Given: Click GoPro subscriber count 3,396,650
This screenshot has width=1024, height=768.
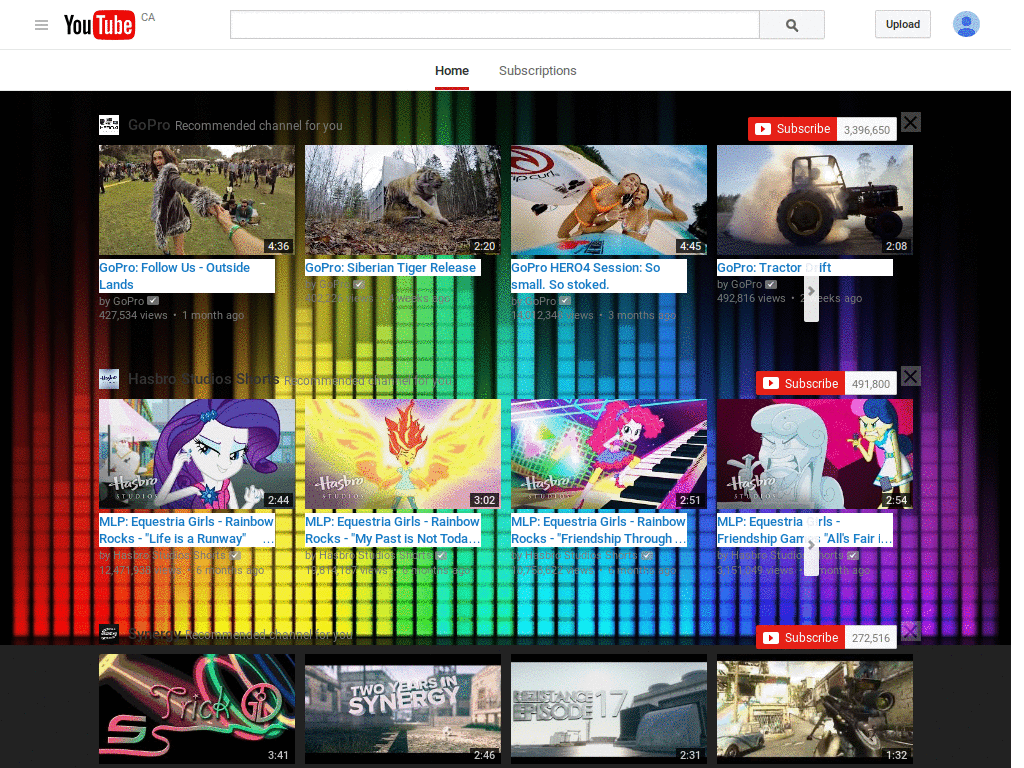Looking at the screenshot, I should [867, 129].
